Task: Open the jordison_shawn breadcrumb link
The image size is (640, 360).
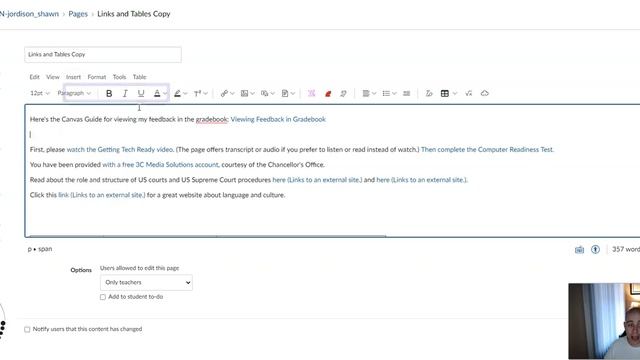Action: (x=29, y=14)
